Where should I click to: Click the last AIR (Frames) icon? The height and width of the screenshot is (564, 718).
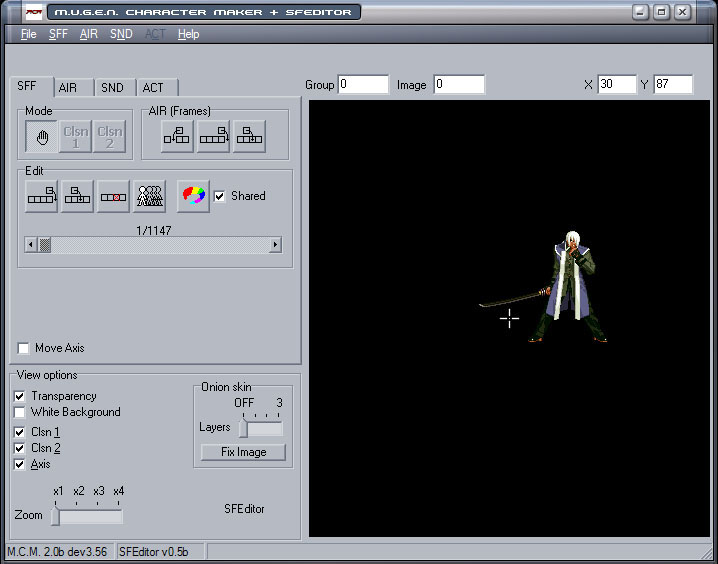(x=249, y=138)
